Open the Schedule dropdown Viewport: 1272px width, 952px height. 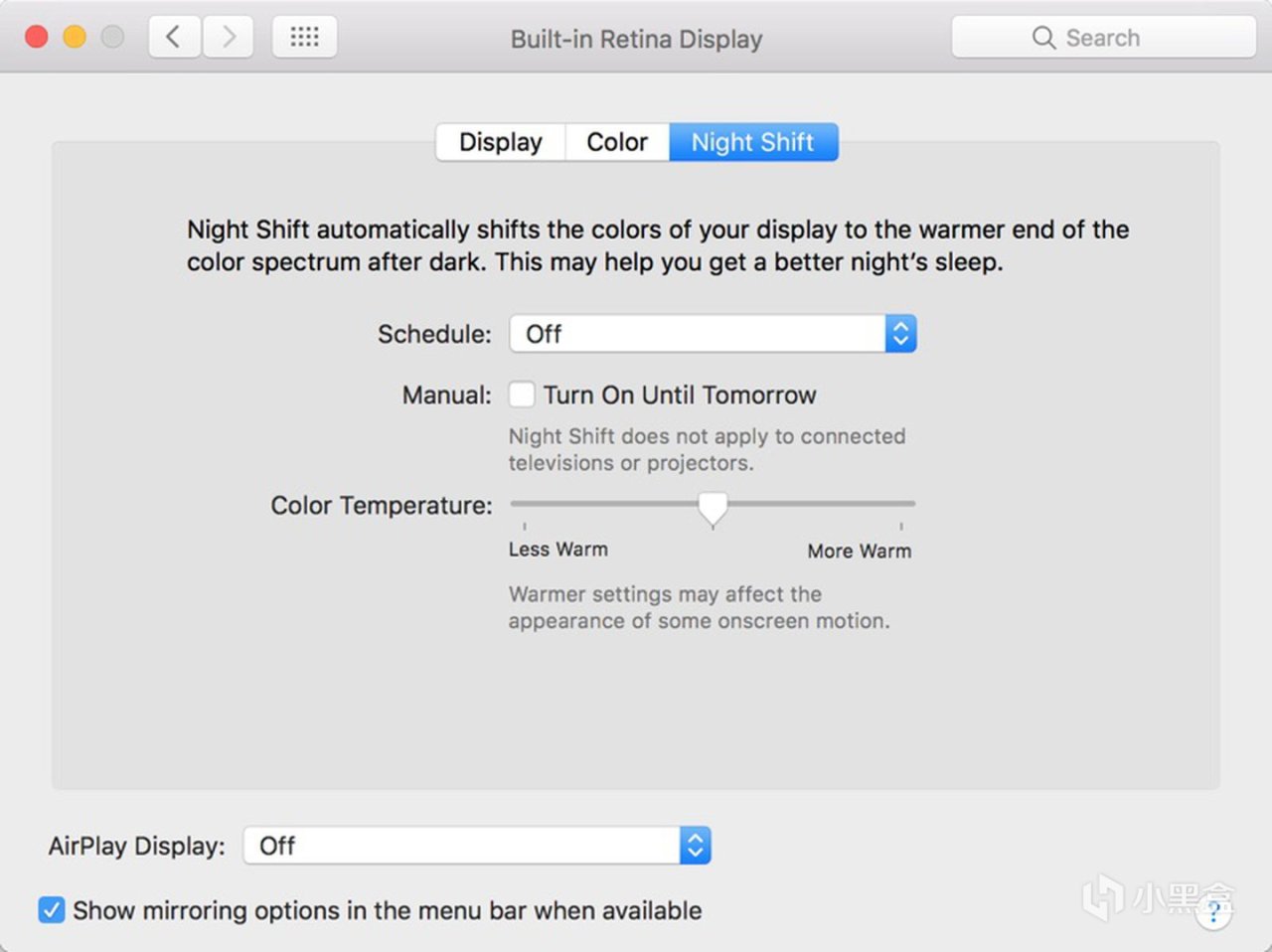tap(713, 334)
